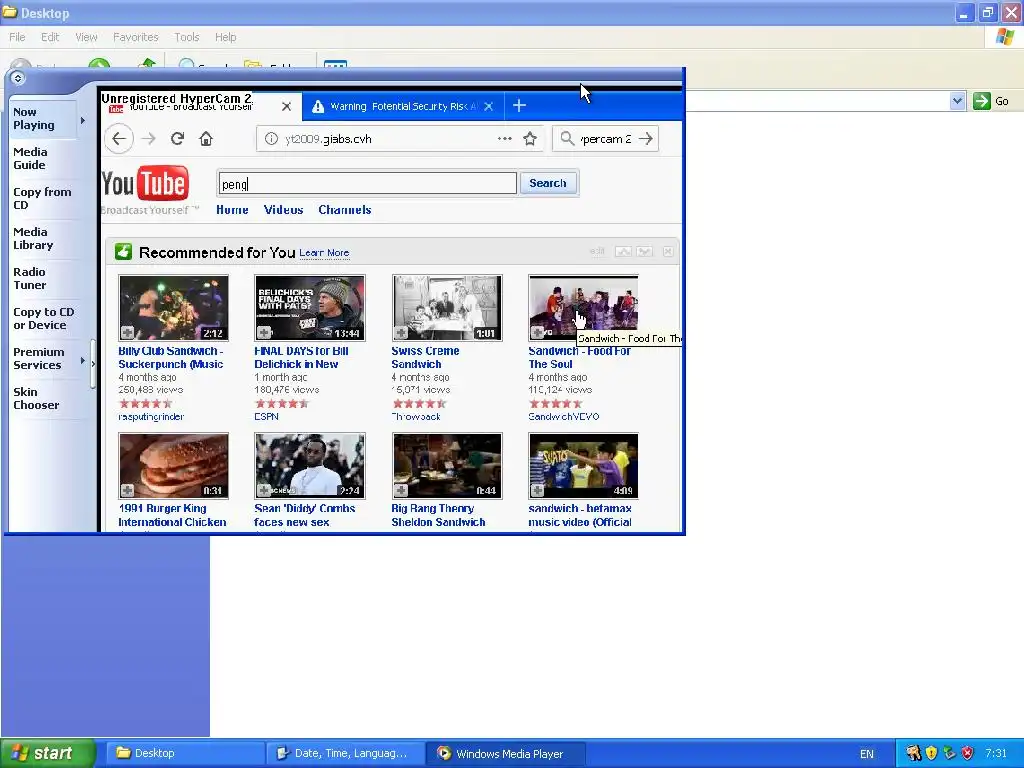Open Help menu in Desktop window
Screen dimensions: 1024x768
(x=226, y=37)
